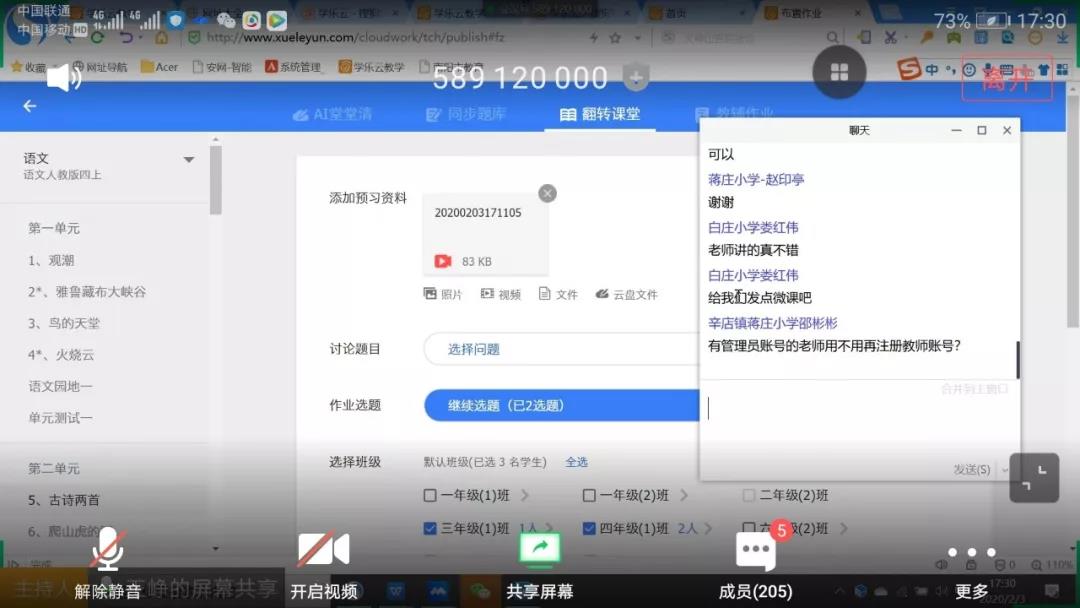Viewport: 1080px width, 608px height.
Task: Select lesson 1、观潮
Action: 51,260
